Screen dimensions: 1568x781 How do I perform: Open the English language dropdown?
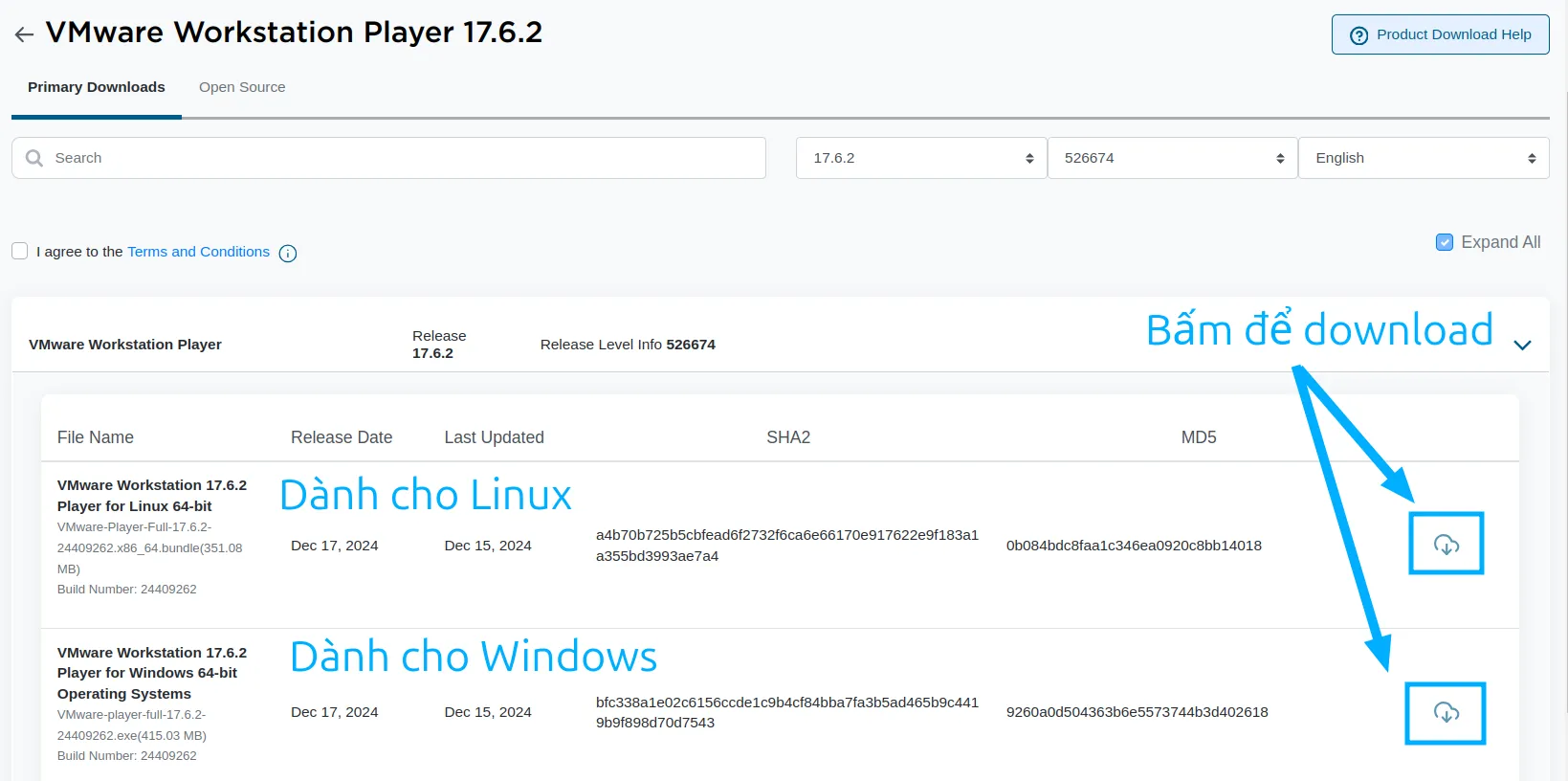(x=1424, y=158)
